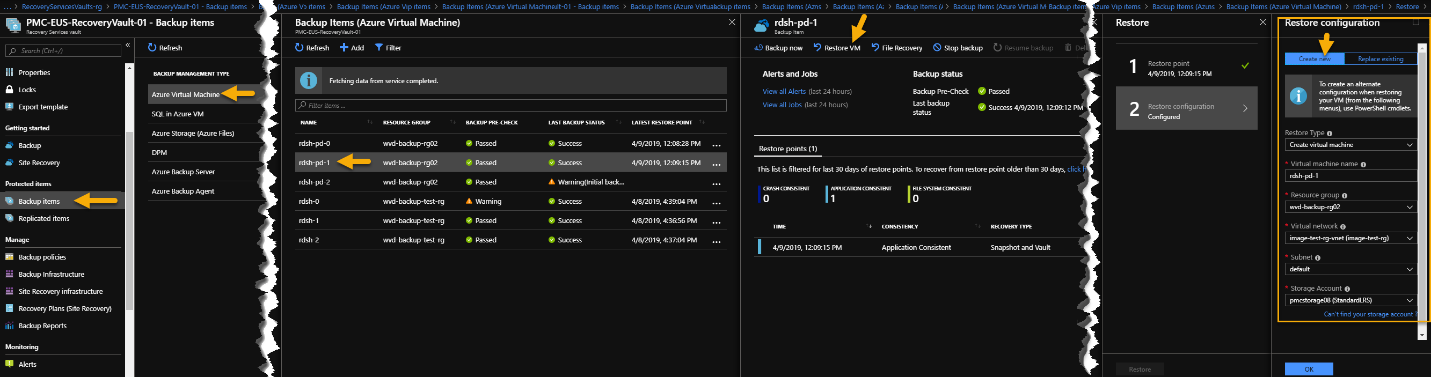Open more options for the rdsh-pd-0 row
Screen dimensions: 1431x377
pos(716,145)
